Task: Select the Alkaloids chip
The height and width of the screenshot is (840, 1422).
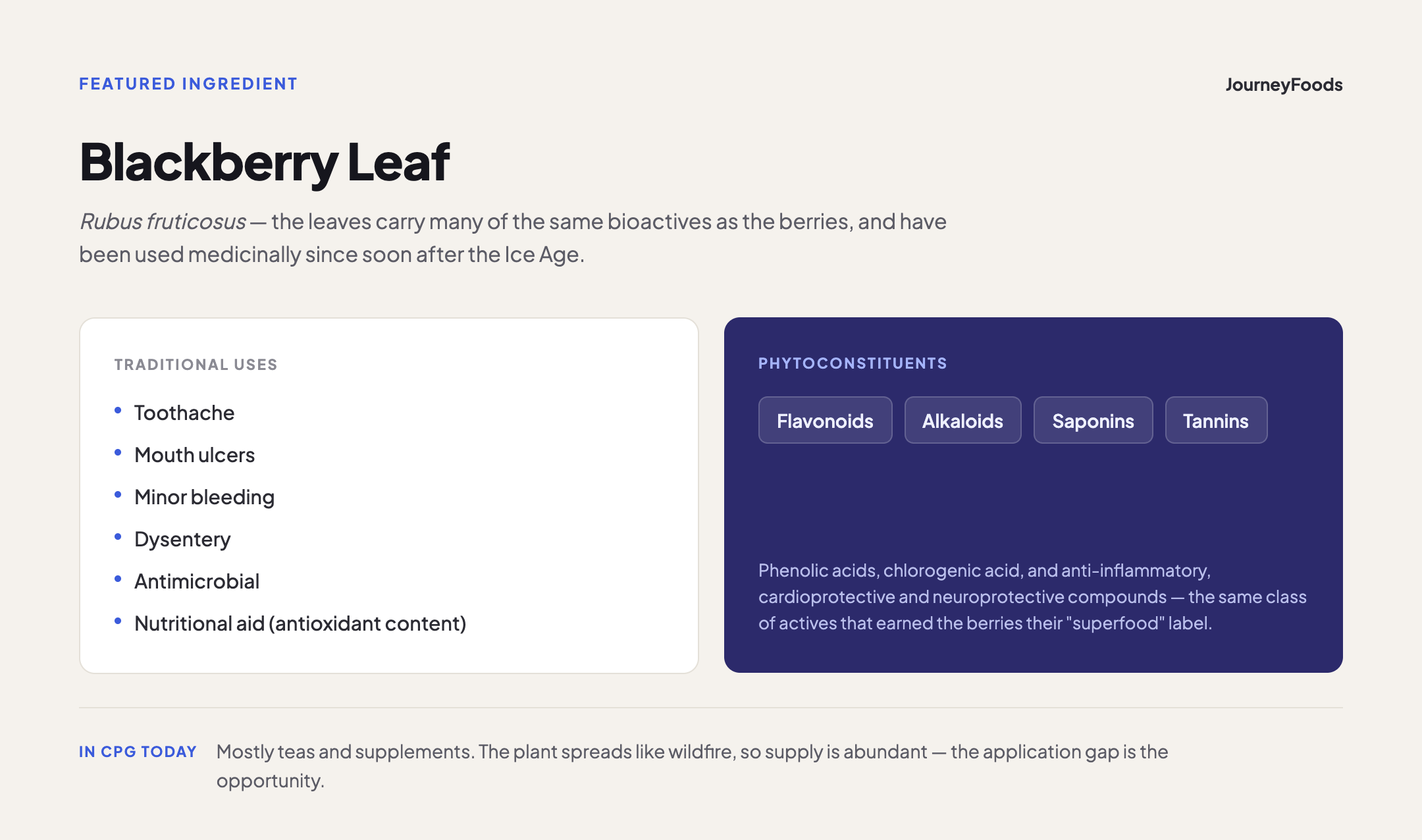Action: point(962,420)
